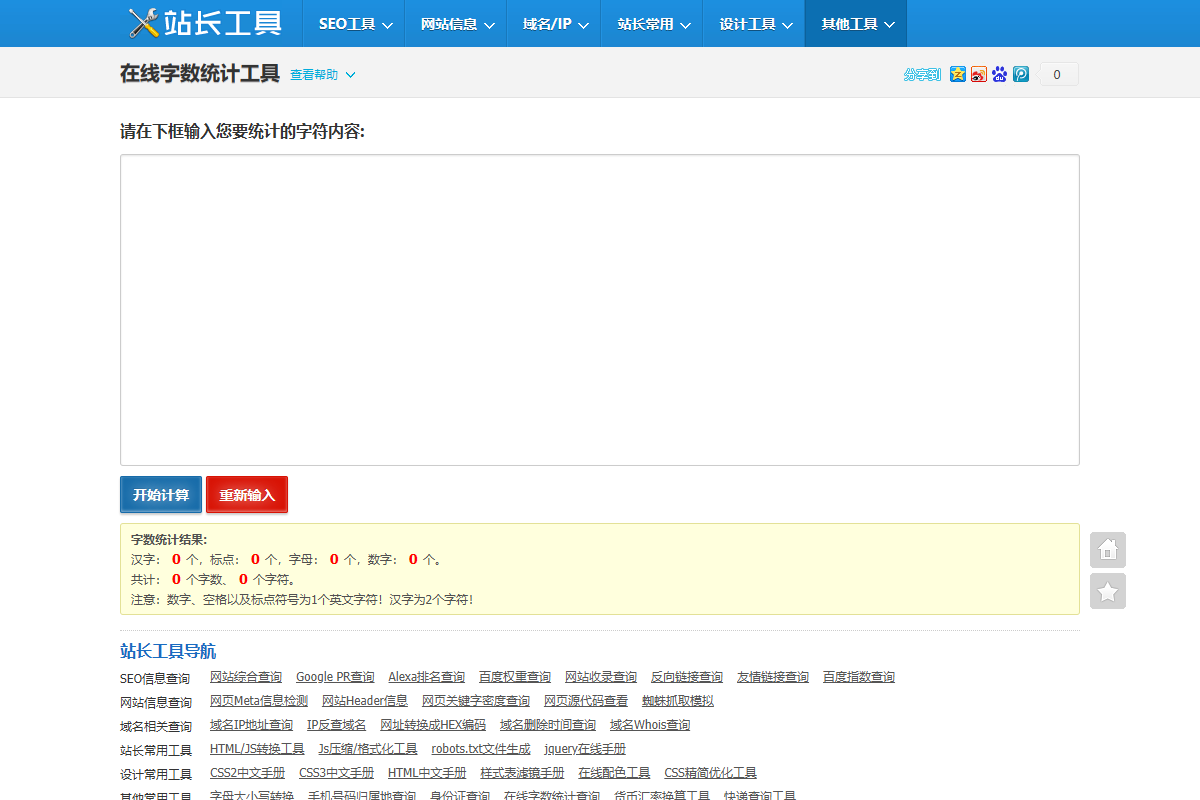Click the star favorite icon on the right
Viewport: 1200px width, 800px height.
pyautogui.click(x=1107, y=592)
